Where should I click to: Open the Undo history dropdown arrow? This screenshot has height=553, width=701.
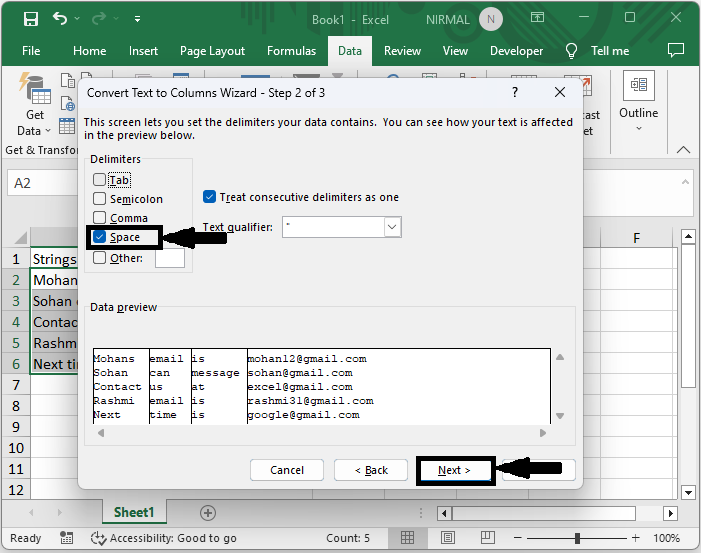(77, 19)
